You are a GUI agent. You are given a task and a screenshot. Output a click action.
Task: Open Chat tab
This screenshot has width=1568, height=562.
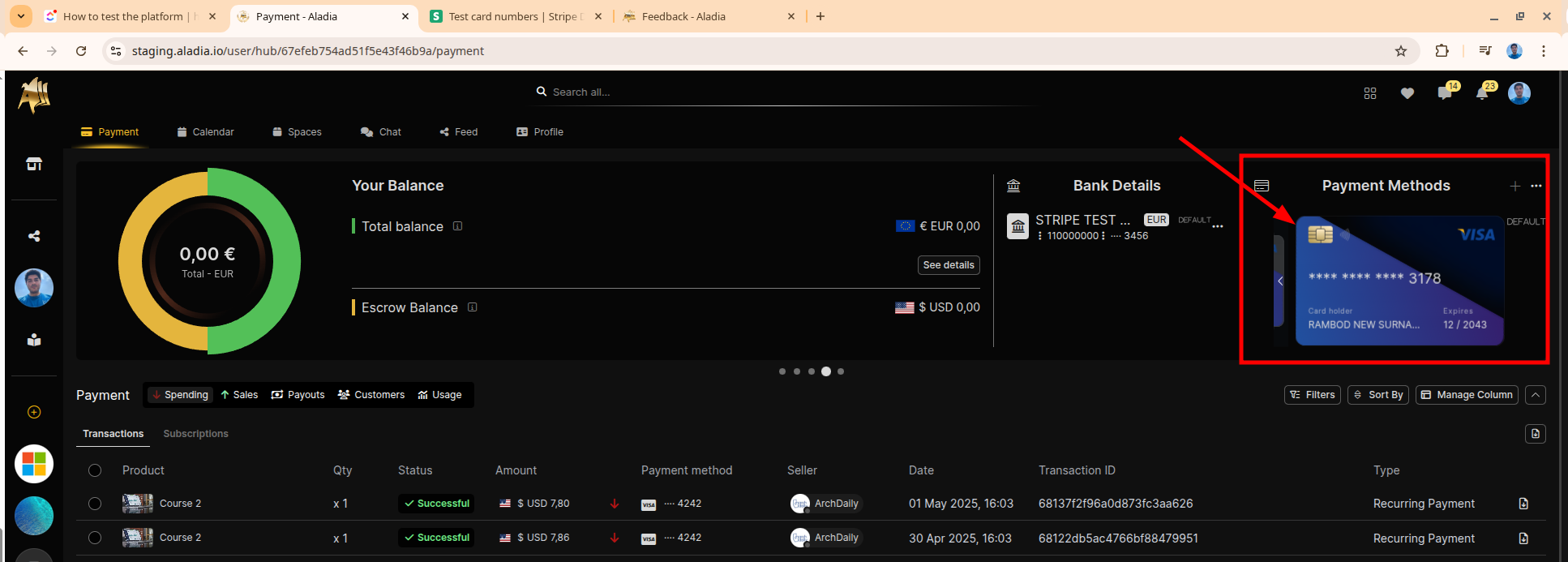point(381,132)
